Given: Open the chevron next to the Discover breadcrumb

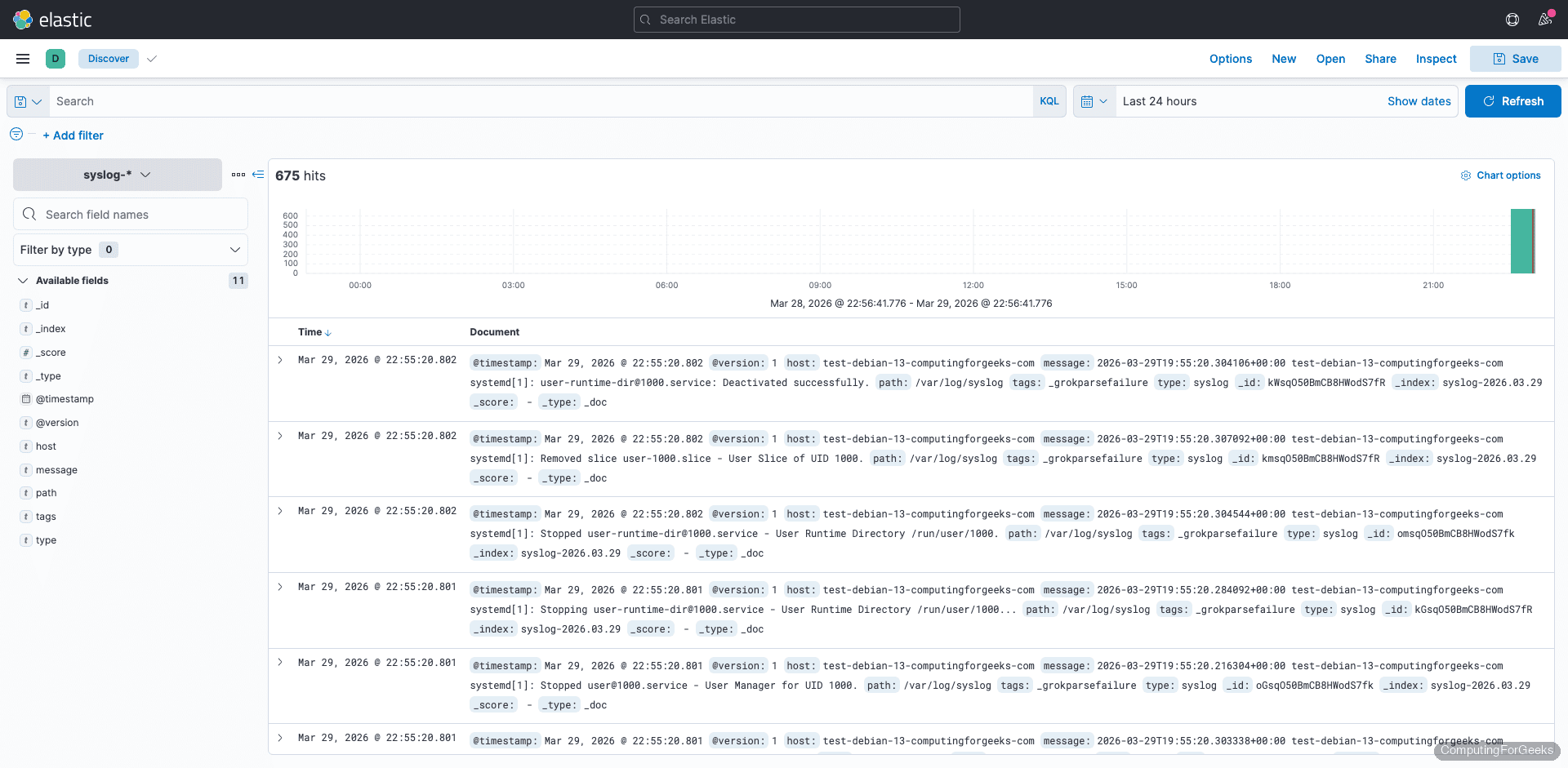Looking at the screenshot, I should coord(152,58).
